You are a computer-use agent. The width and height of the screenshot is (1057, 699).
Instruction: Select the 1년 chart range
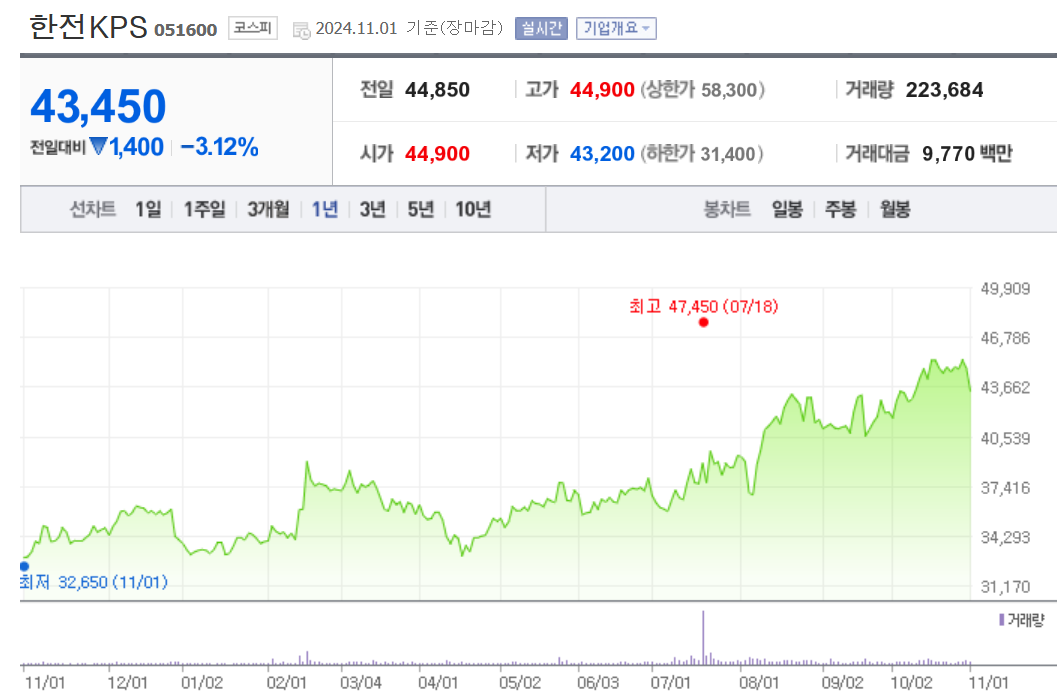coord(324,209)
